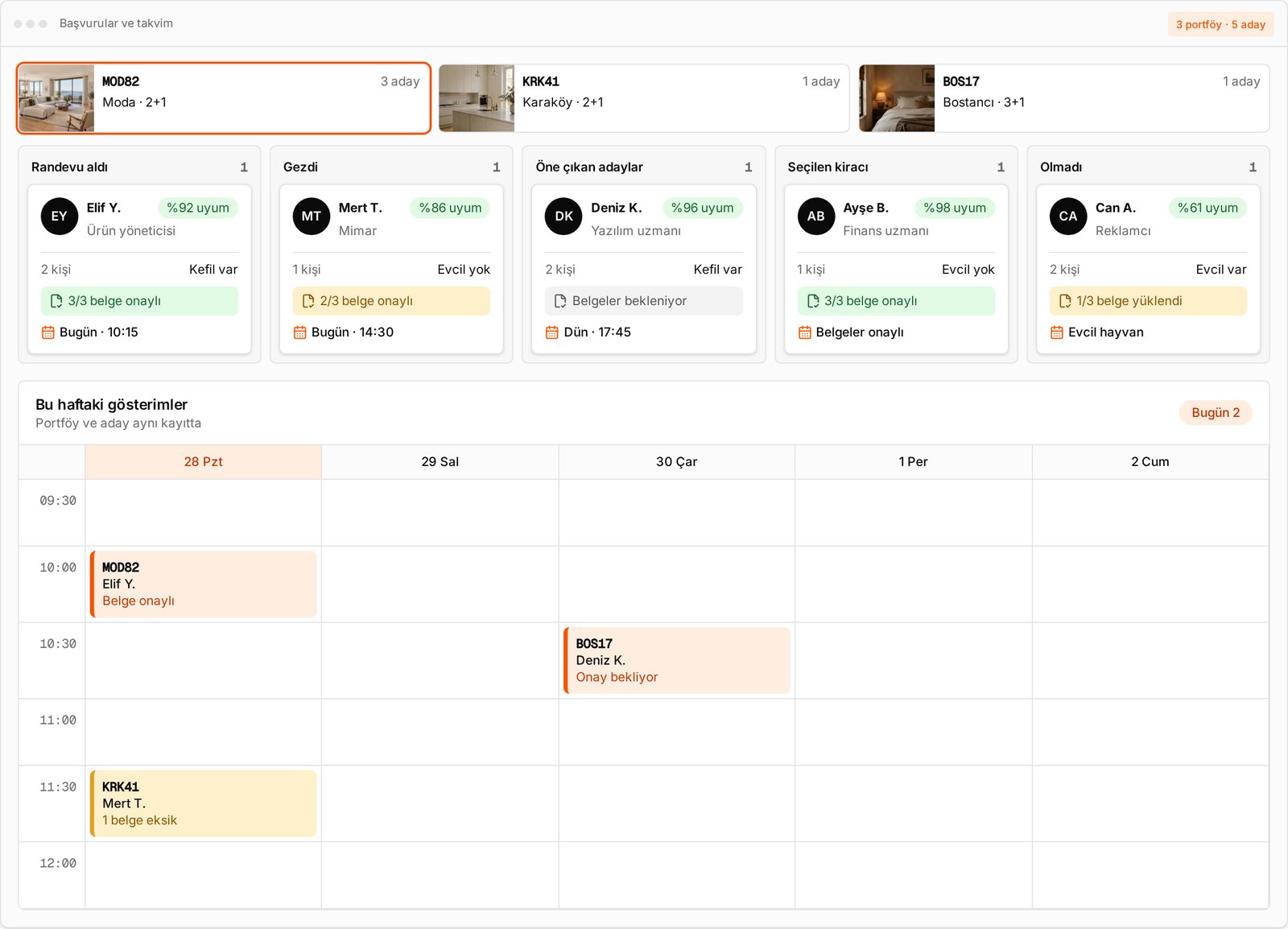The image size is (1288, 929).
Task: Open BOS17 Deniz K. calendar event
Action: (x=677, y=661)
